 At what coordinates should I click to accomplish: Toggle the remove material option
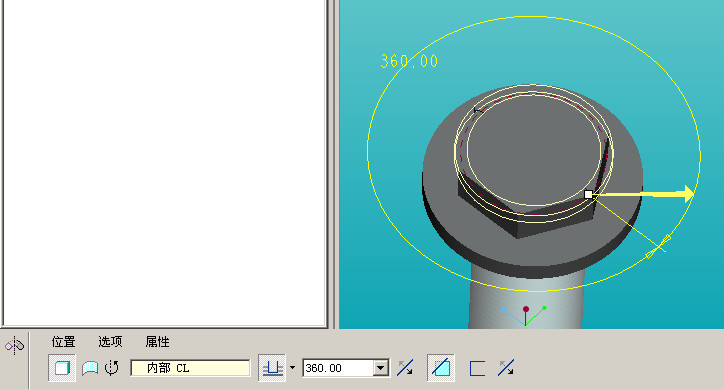pos(441,368)
